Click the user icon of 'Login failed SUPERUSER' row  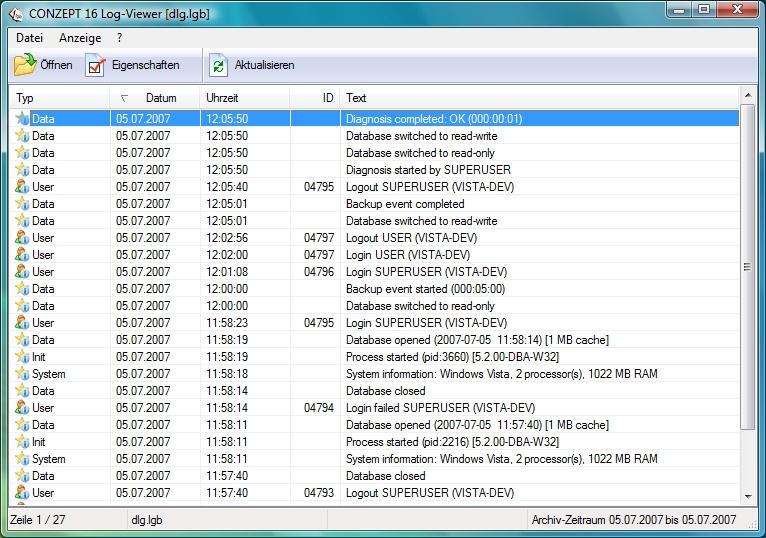(x=22, y=408)
